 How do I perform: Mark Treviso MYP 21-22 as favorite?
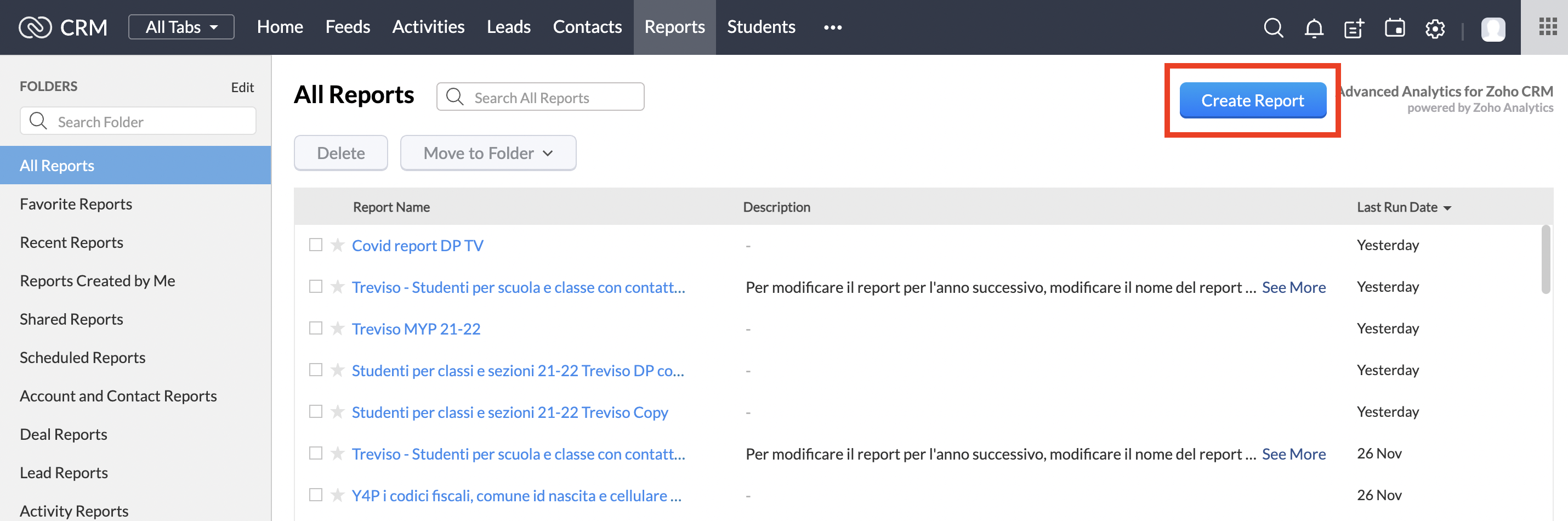[337, 328]
